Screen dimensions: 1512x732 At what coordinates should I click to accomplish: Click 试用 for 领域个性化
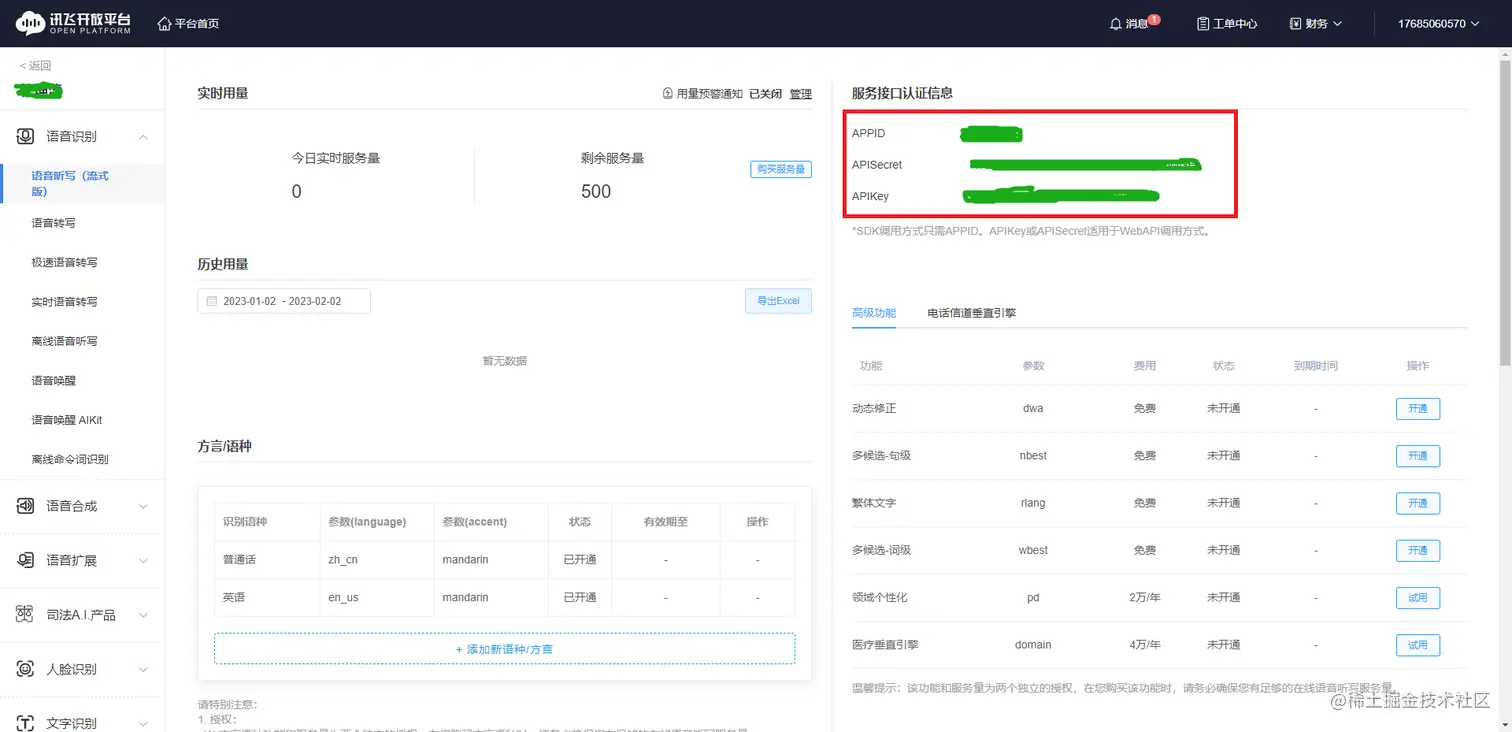tap(1418, 598)
